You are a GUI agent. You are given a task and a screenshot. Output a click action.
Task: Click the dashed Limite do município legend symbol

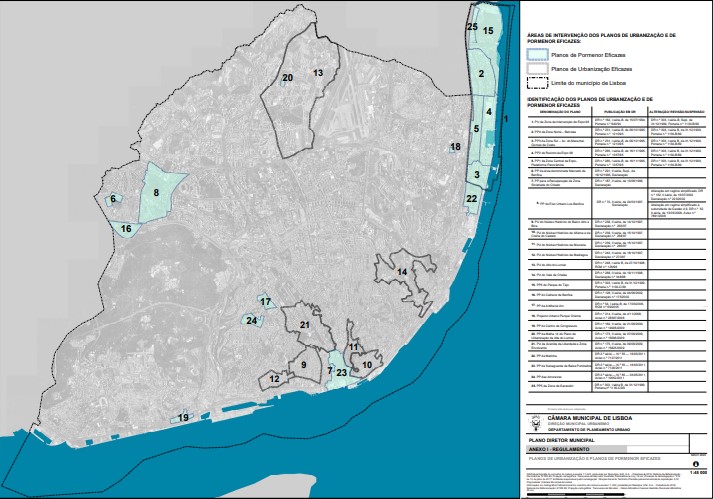pos(538,83)
